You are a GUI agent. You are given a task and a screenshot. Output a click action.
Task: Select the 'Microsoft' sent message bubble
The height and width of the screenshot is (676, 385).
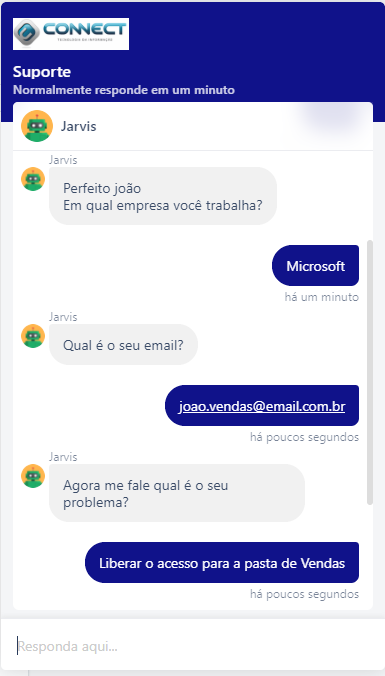coord(316,266)
